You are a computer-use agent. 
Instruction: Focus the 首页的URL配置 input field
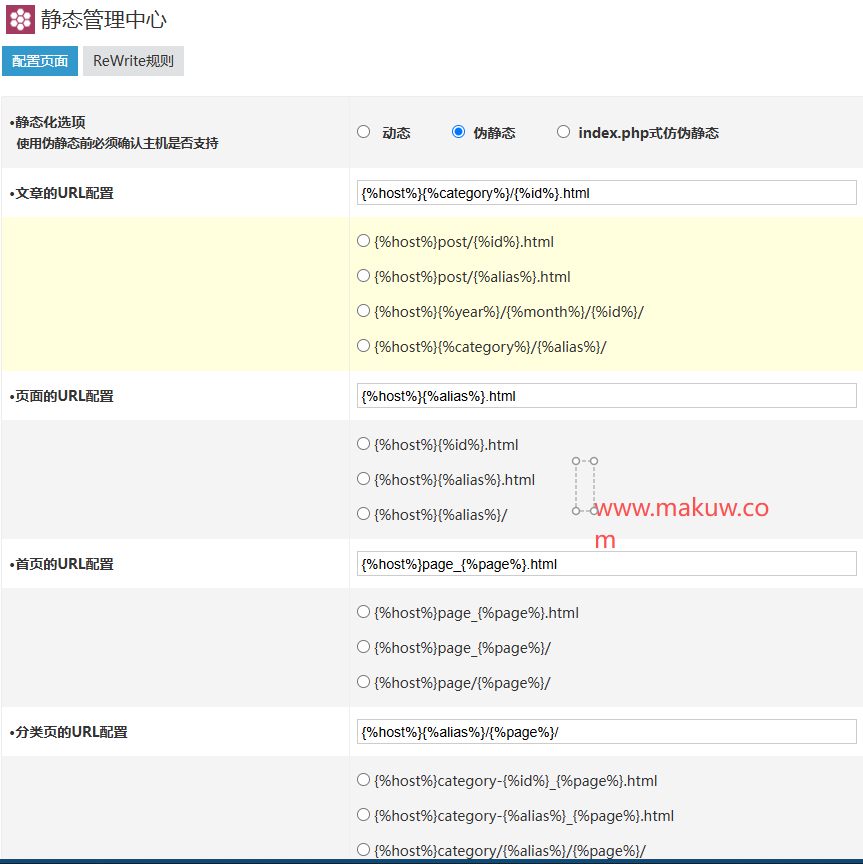pos(606,564)
